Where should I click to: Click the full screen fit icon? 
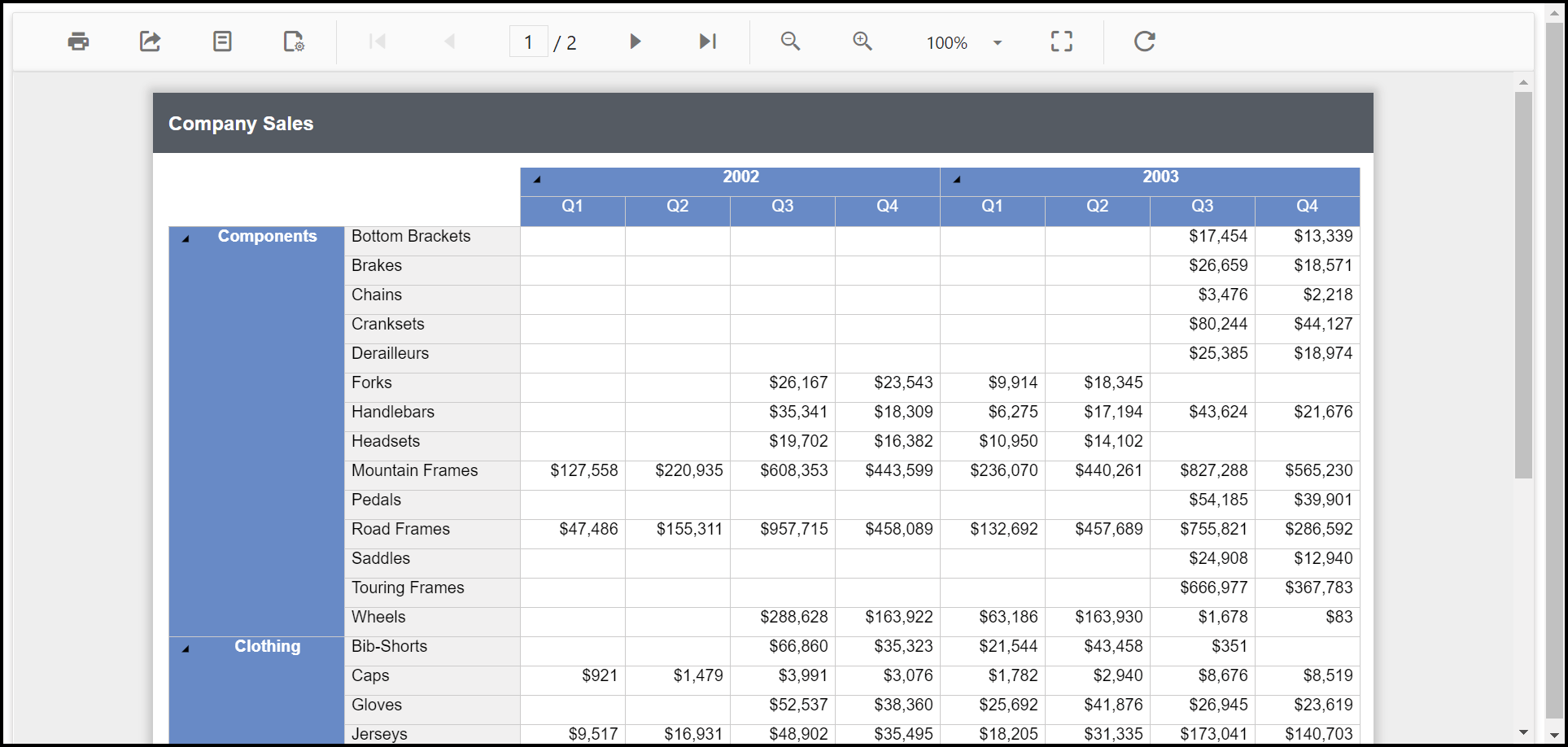click(x=1062, y=41)
